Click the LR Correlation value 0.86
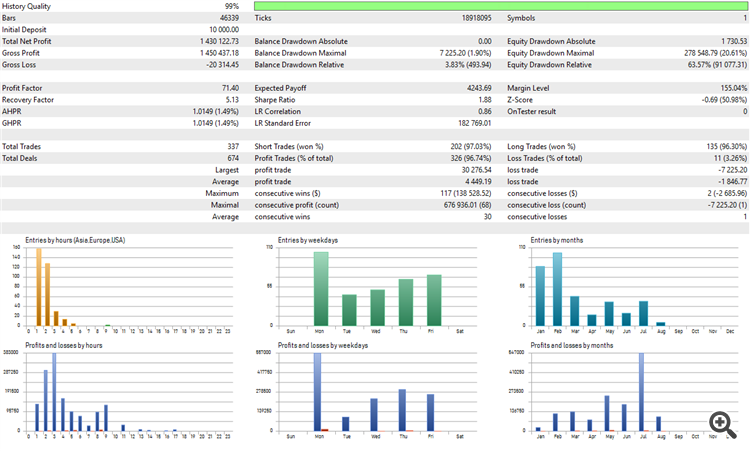 [485, 111]
